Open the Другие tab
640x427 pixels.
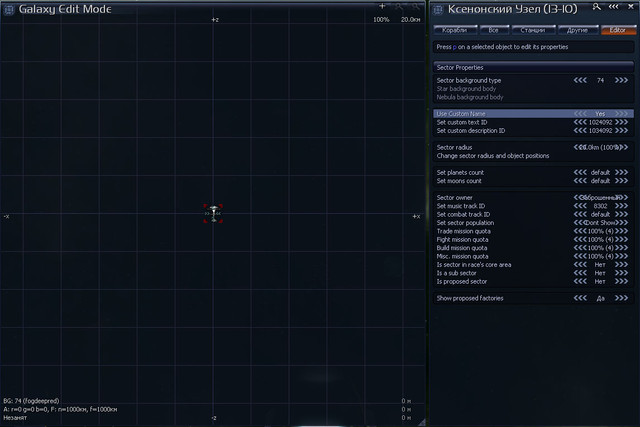577,30
